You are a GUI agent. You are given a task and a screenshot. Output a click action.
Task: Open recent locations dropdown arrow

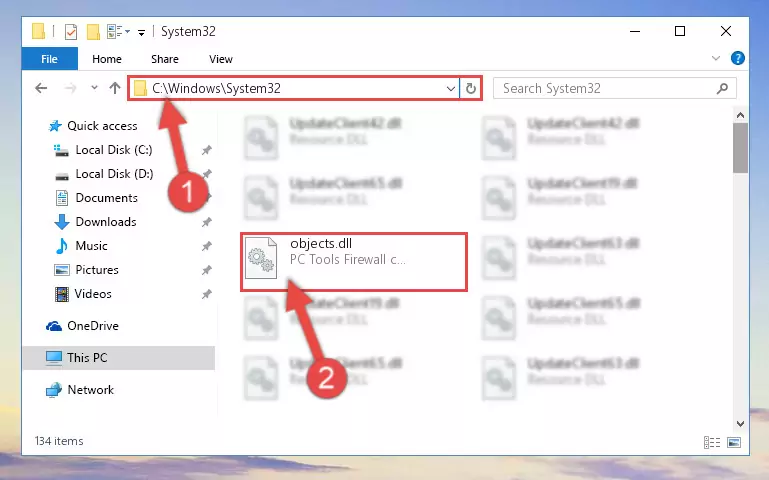click(x=94, y=88)
